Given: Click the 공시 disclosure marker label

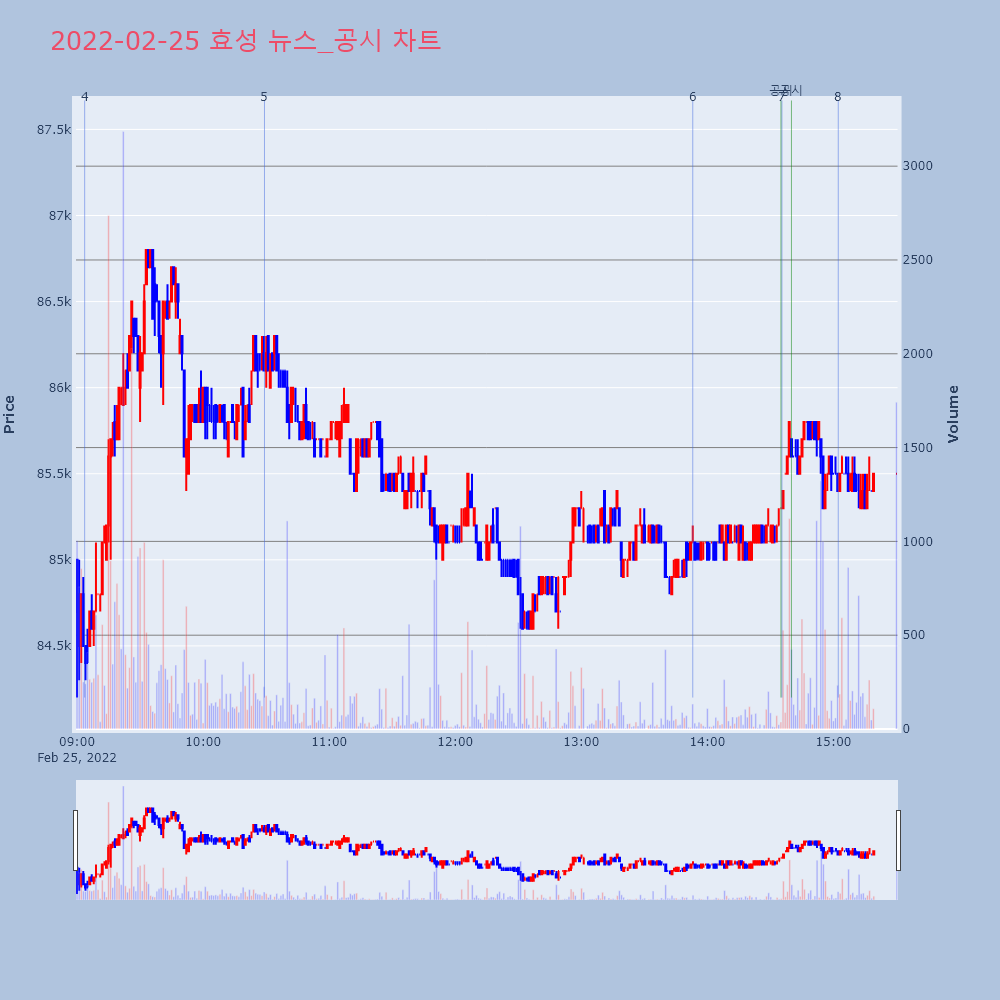Looking at the screenshot, I should click(786, 91).
